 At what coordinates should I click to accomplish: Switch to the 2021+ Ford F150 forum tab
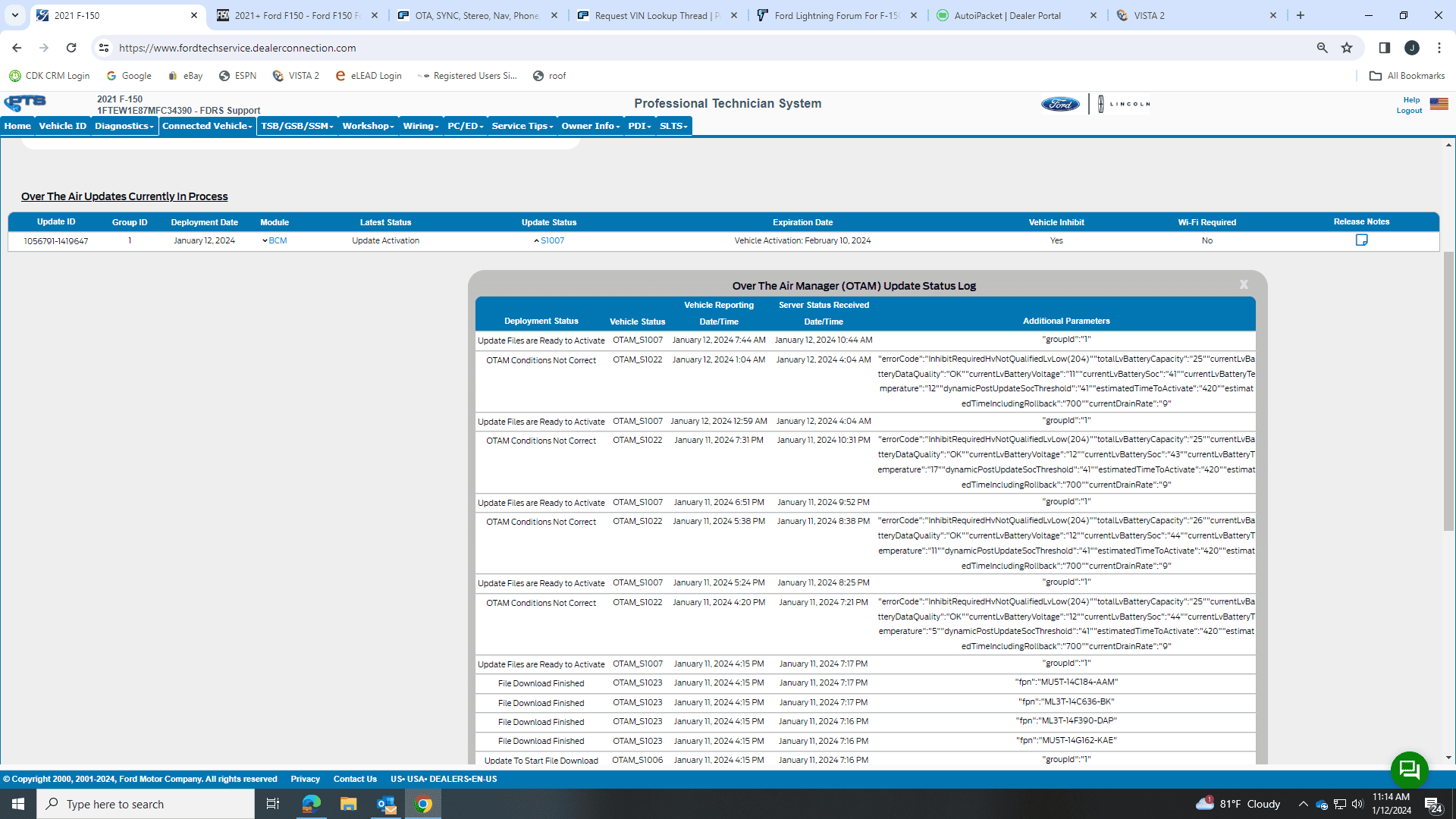click(297, 15)
